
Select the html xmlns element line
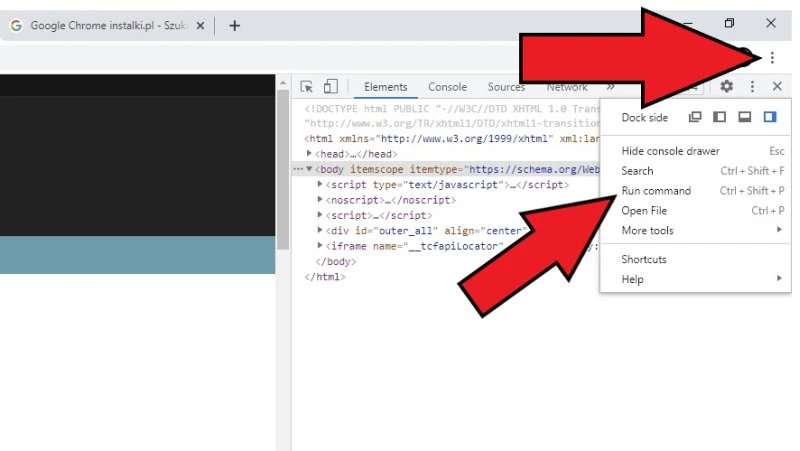click(451, 139)
